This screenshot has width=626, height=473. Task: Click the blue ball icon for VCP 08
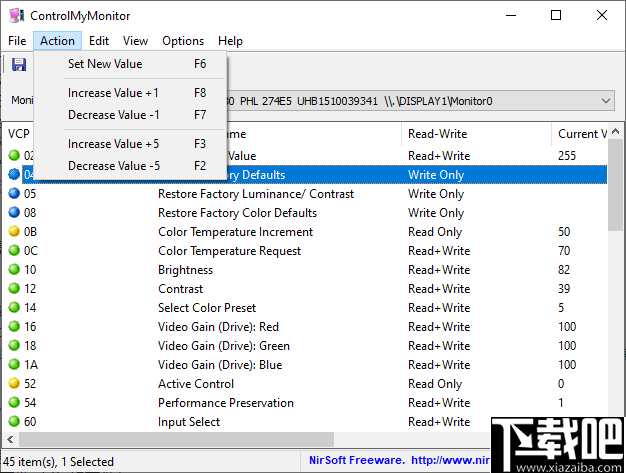click(x=14, y=212)
